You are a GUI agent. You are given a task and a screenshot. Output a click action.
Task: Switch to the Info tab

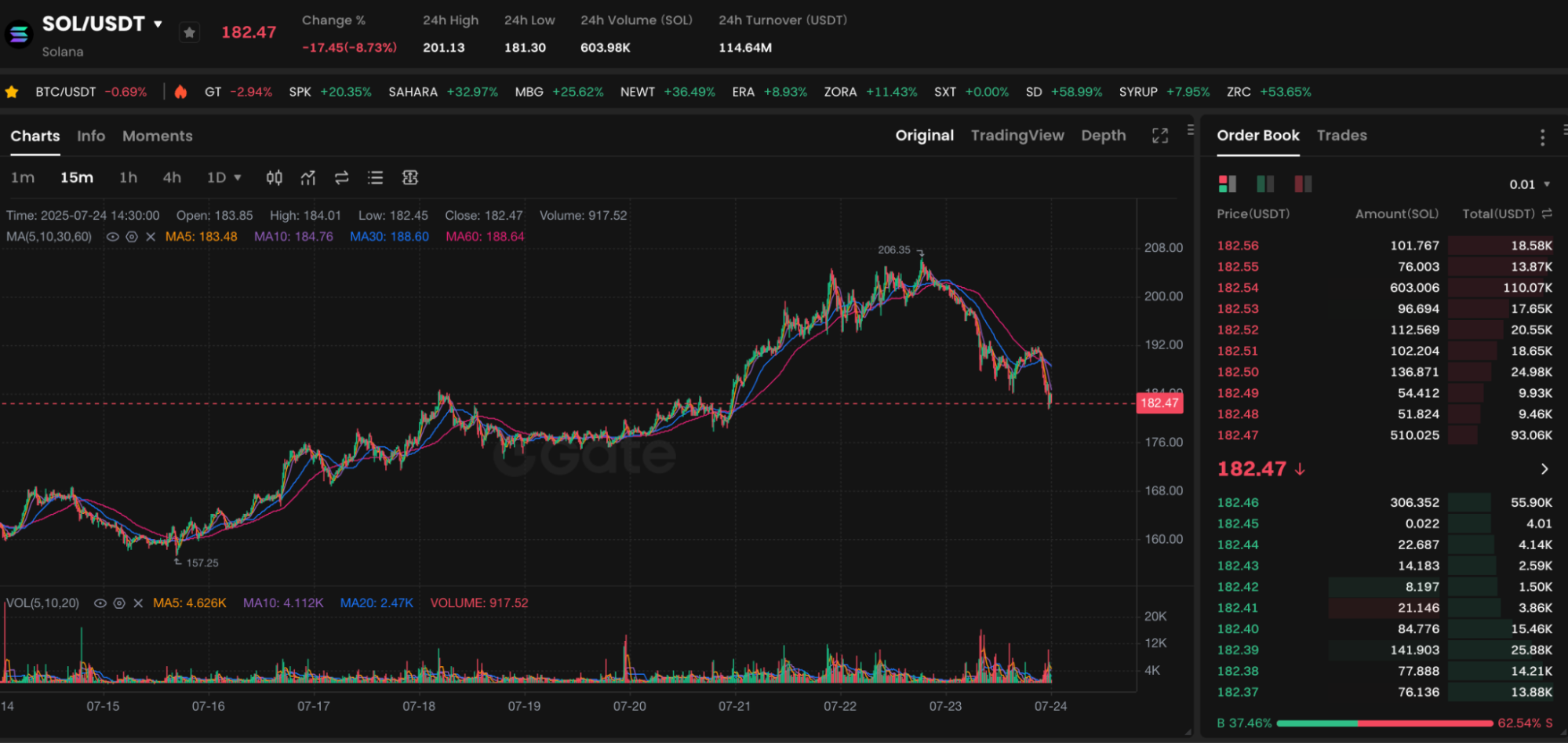pos(91,136)
